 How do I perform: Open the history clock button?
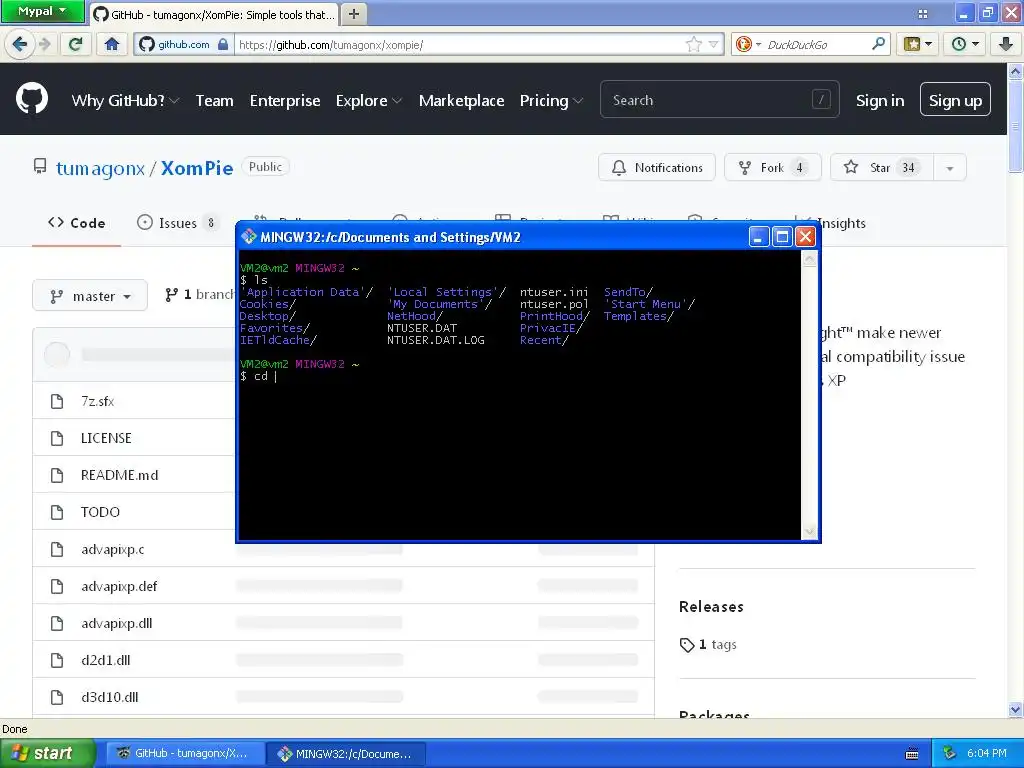click(x=965, y=44)
